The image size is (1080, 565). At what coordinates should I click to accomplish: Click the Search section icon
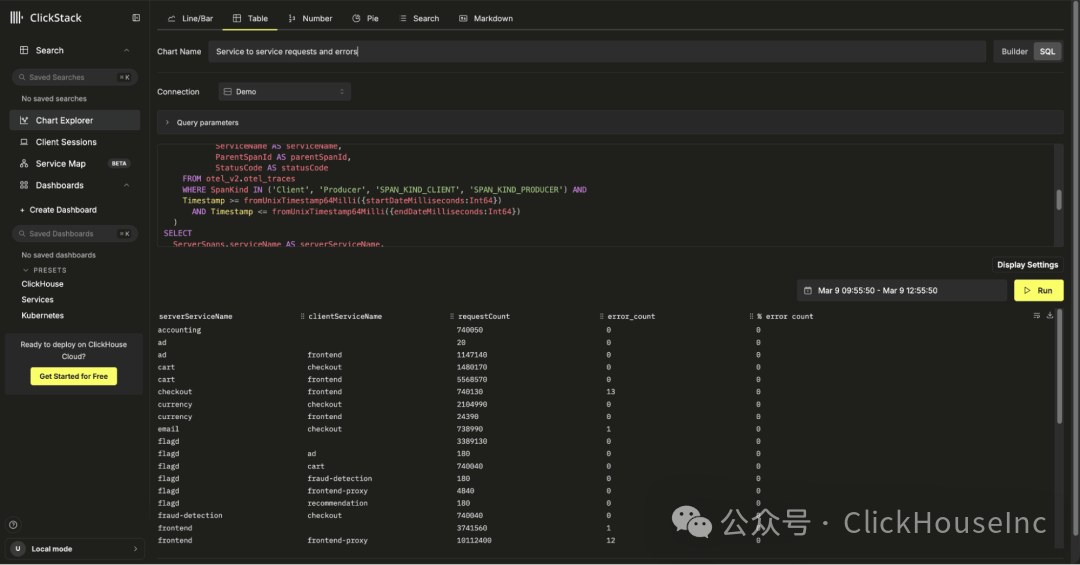tap(24, 50)
